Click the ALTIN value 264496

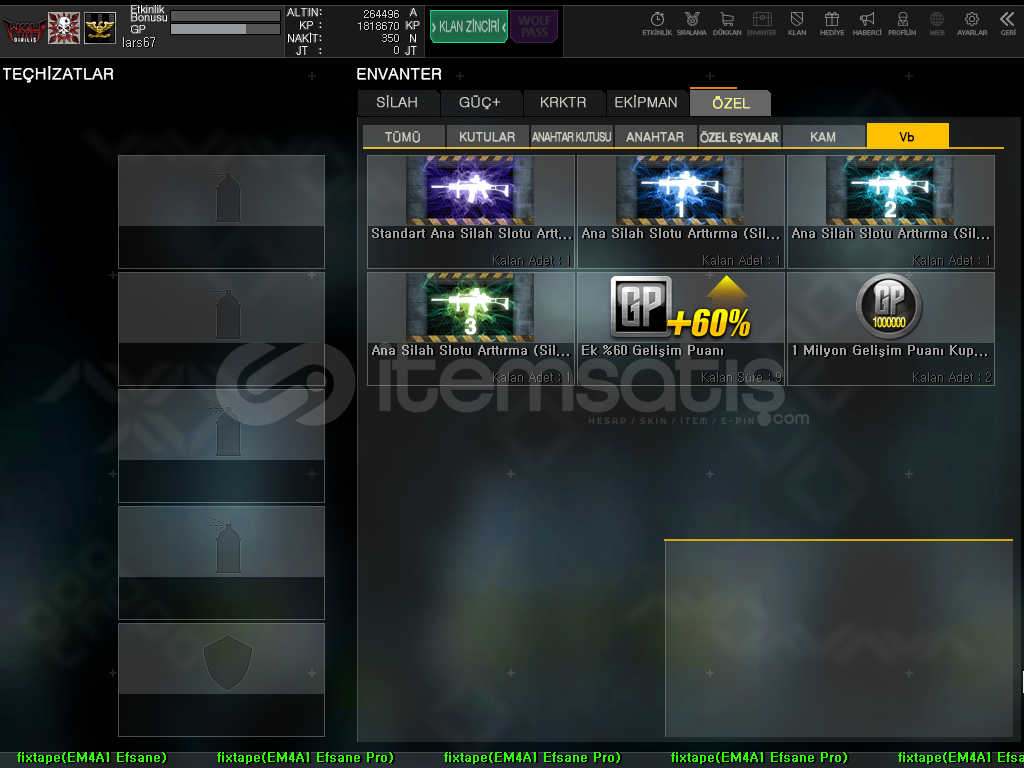tap(381, 14)
